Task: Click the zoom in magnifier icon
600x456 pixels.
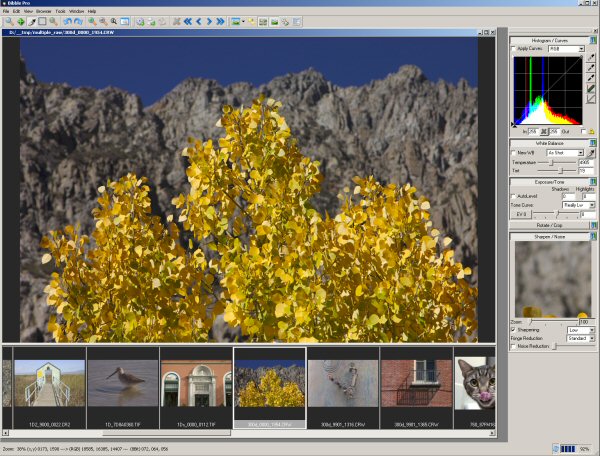Action: click(92, 22)
